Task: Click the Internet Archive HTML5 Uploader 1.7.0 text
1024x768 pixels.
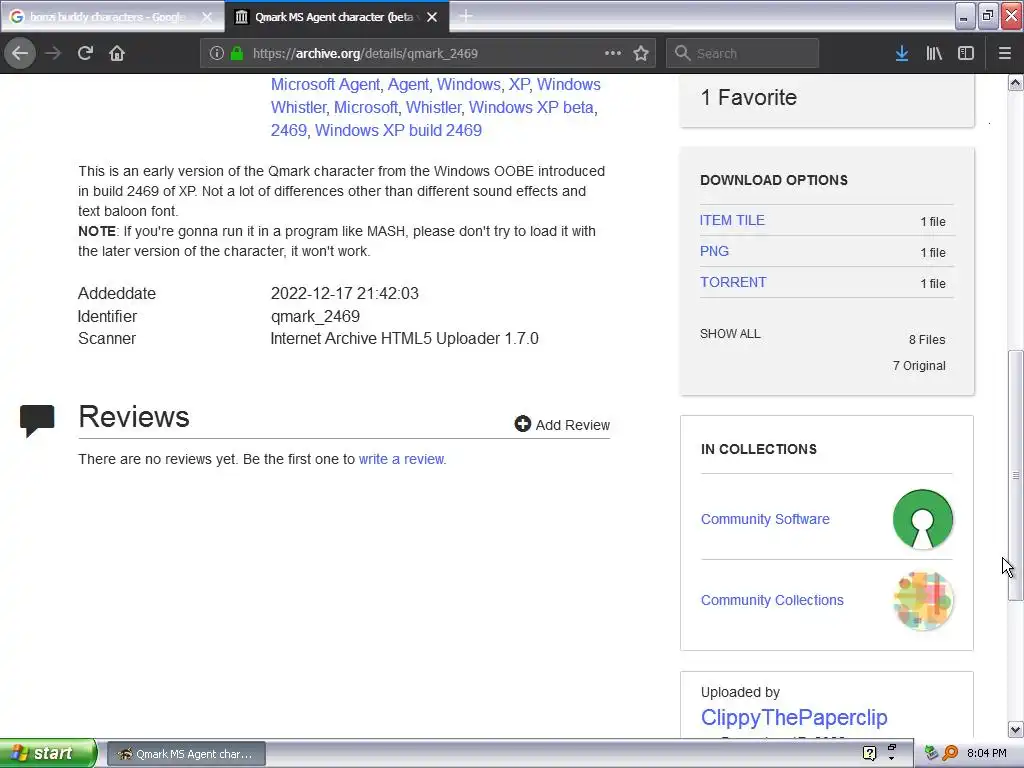Action: (404, 338)
